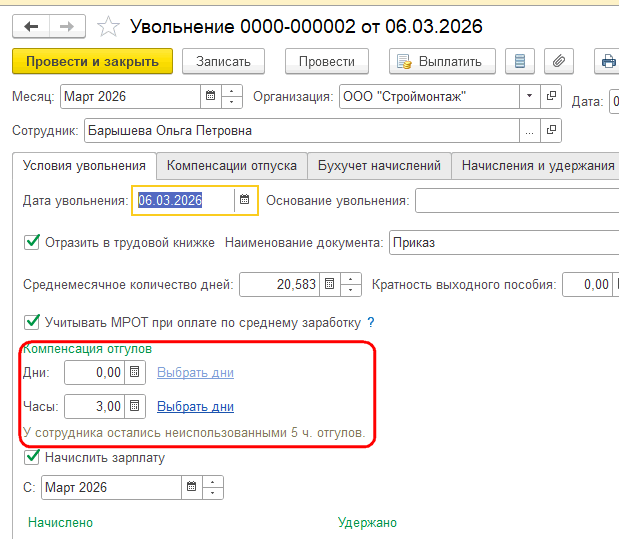Image resolution: width=619 pixels, height=539 pixels.
Task: Click the Организация field ООО Строймонтаж
Action: tap(429, 96)
